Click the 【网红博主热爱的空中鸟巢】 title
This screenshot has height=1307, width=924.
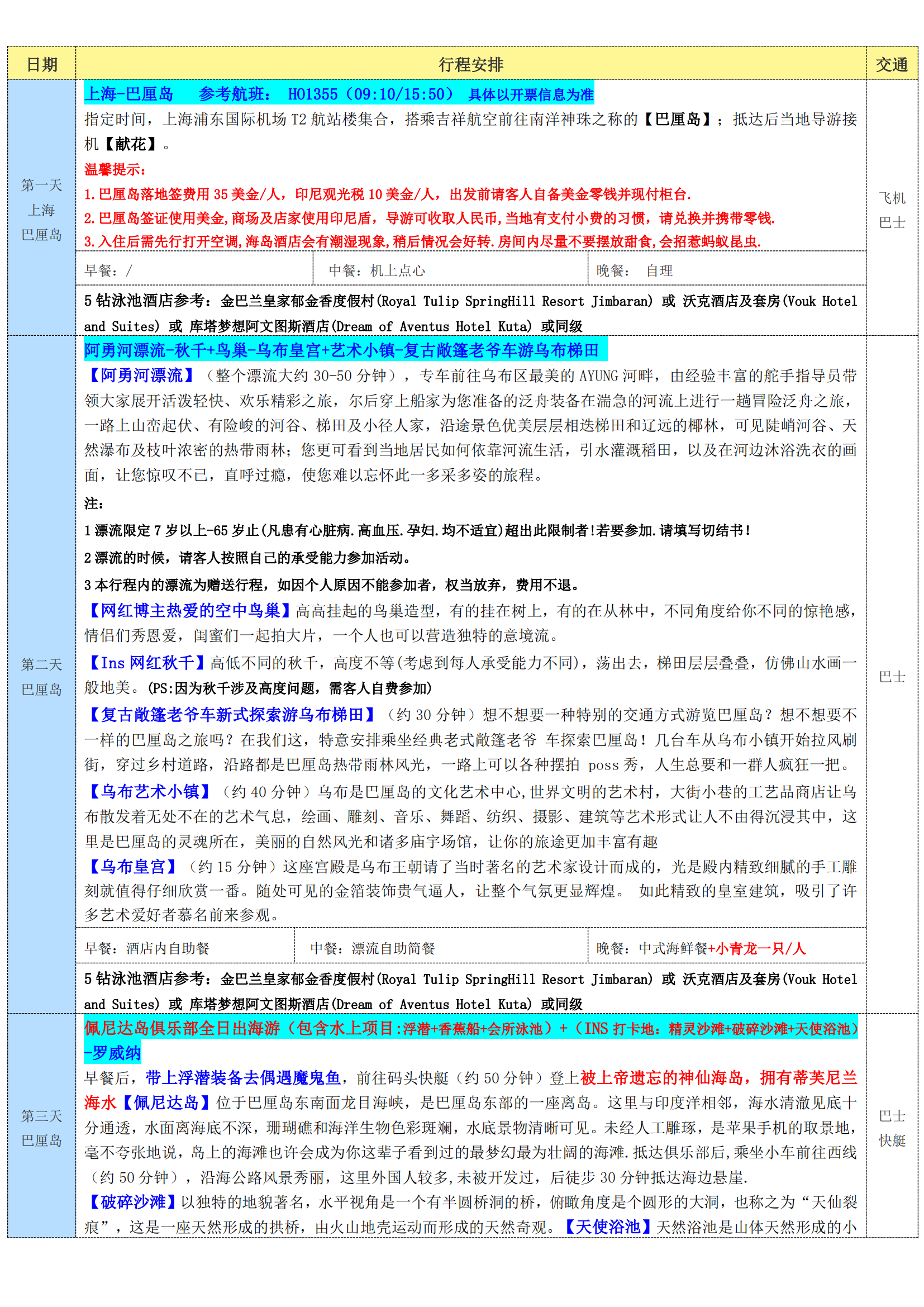(x=190, y=611)
